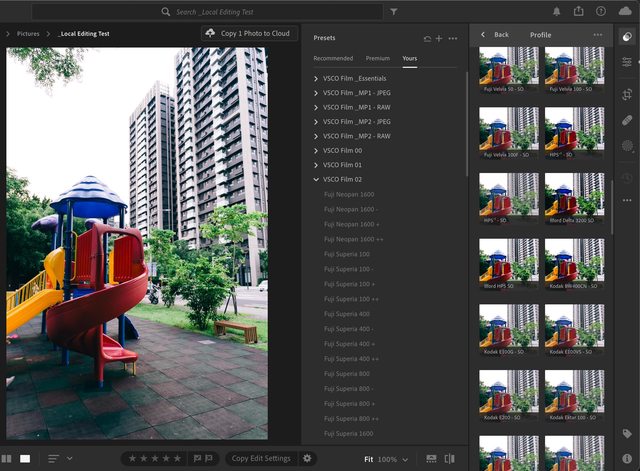Open the Keywords tag panel
The width and height of the screenshot is (640, 471).
[628, 435]
